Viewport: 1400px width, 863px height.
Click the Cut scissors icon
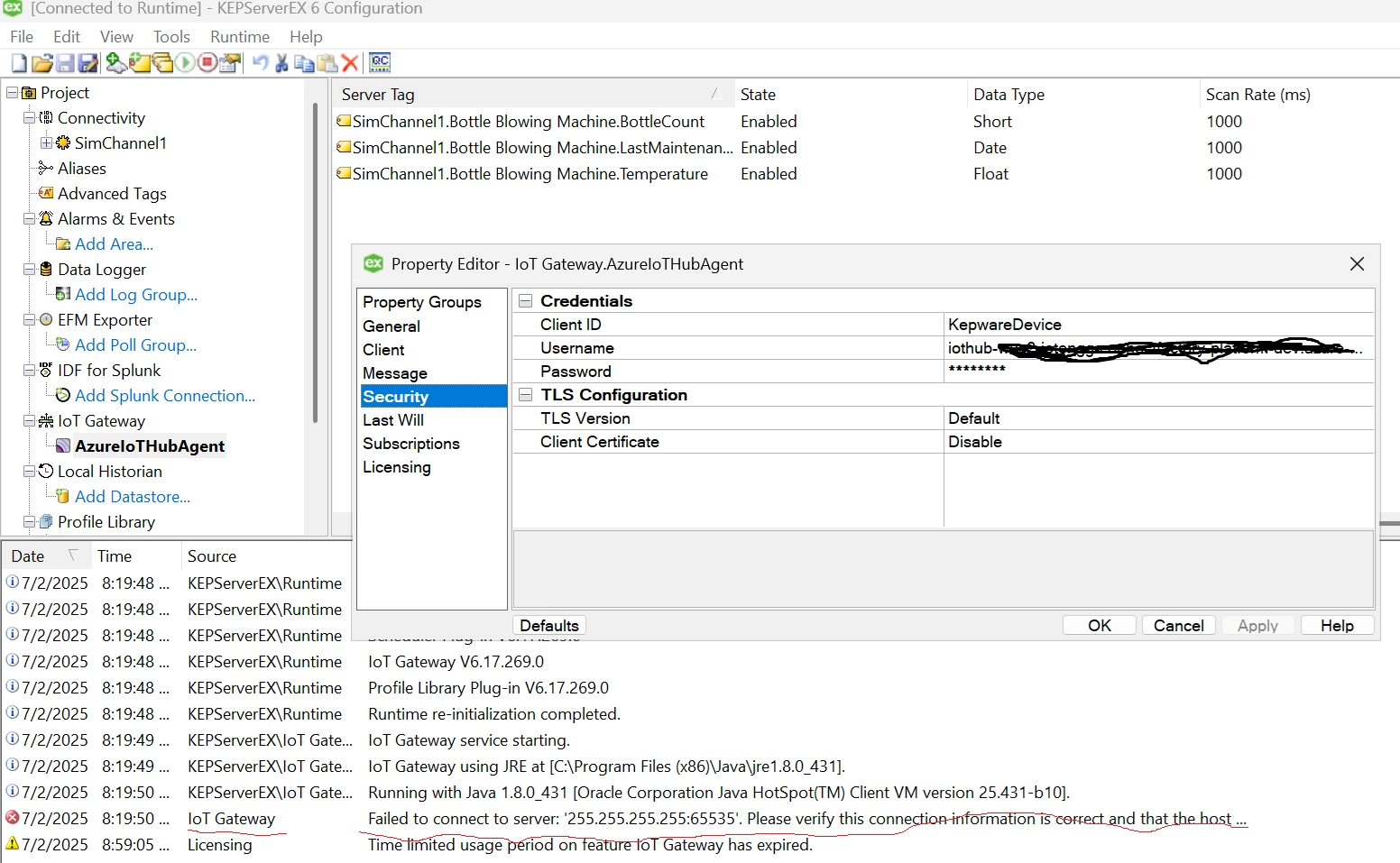281,62
